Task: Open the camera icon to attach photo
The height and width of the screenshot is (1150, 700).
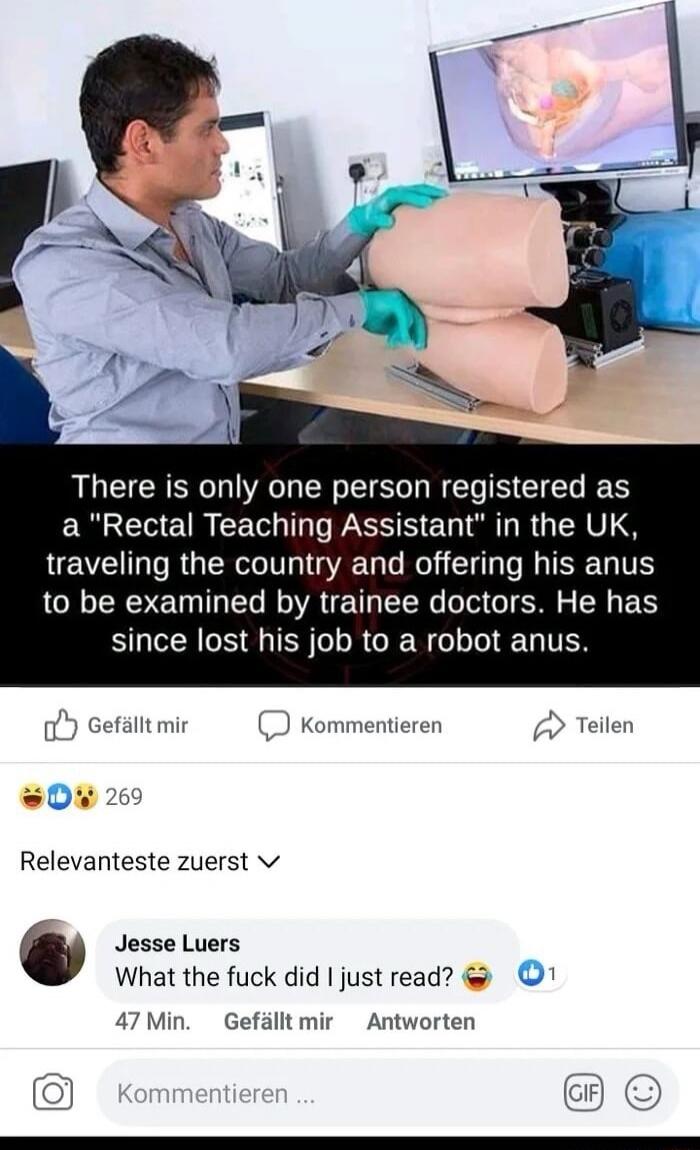Action: 53,1093
